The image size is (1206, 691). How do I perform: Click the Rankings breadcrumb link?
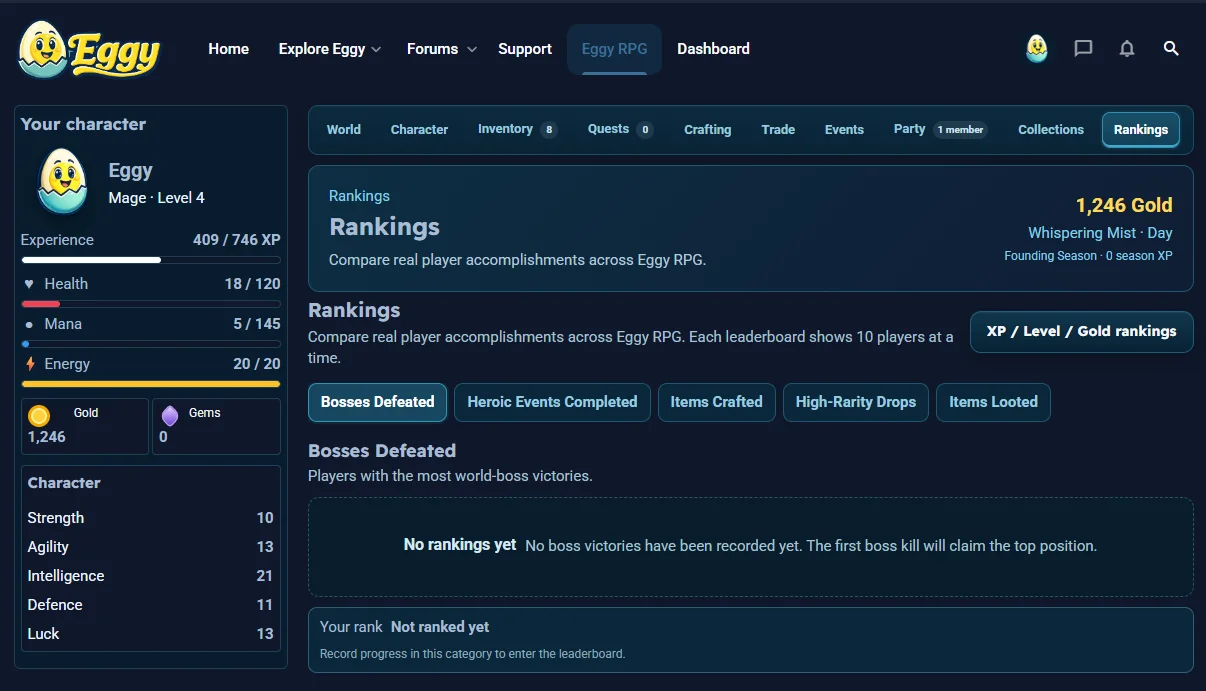(x=359, y=196)
